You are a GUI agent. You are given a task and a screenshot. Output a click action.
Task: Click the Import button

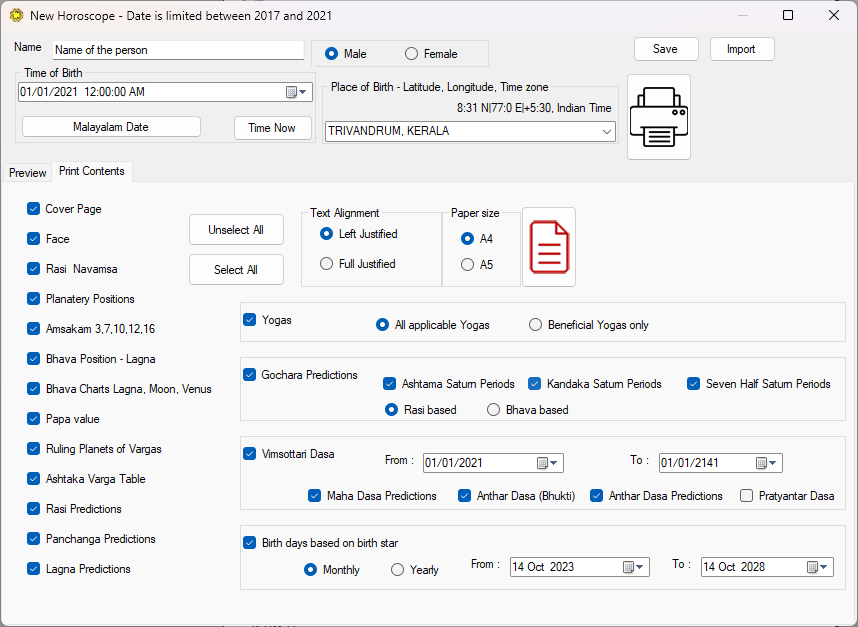tap(741, 49)
